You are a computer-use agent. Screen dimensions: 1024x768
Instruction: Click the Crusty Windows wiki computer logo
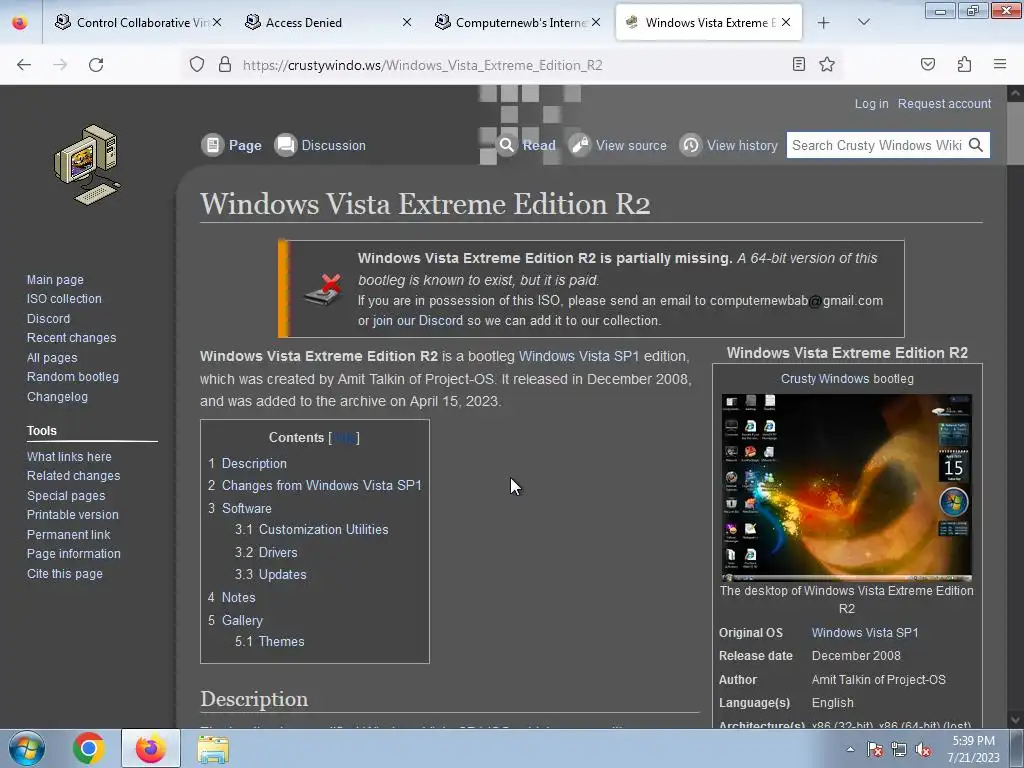point(87,165)
